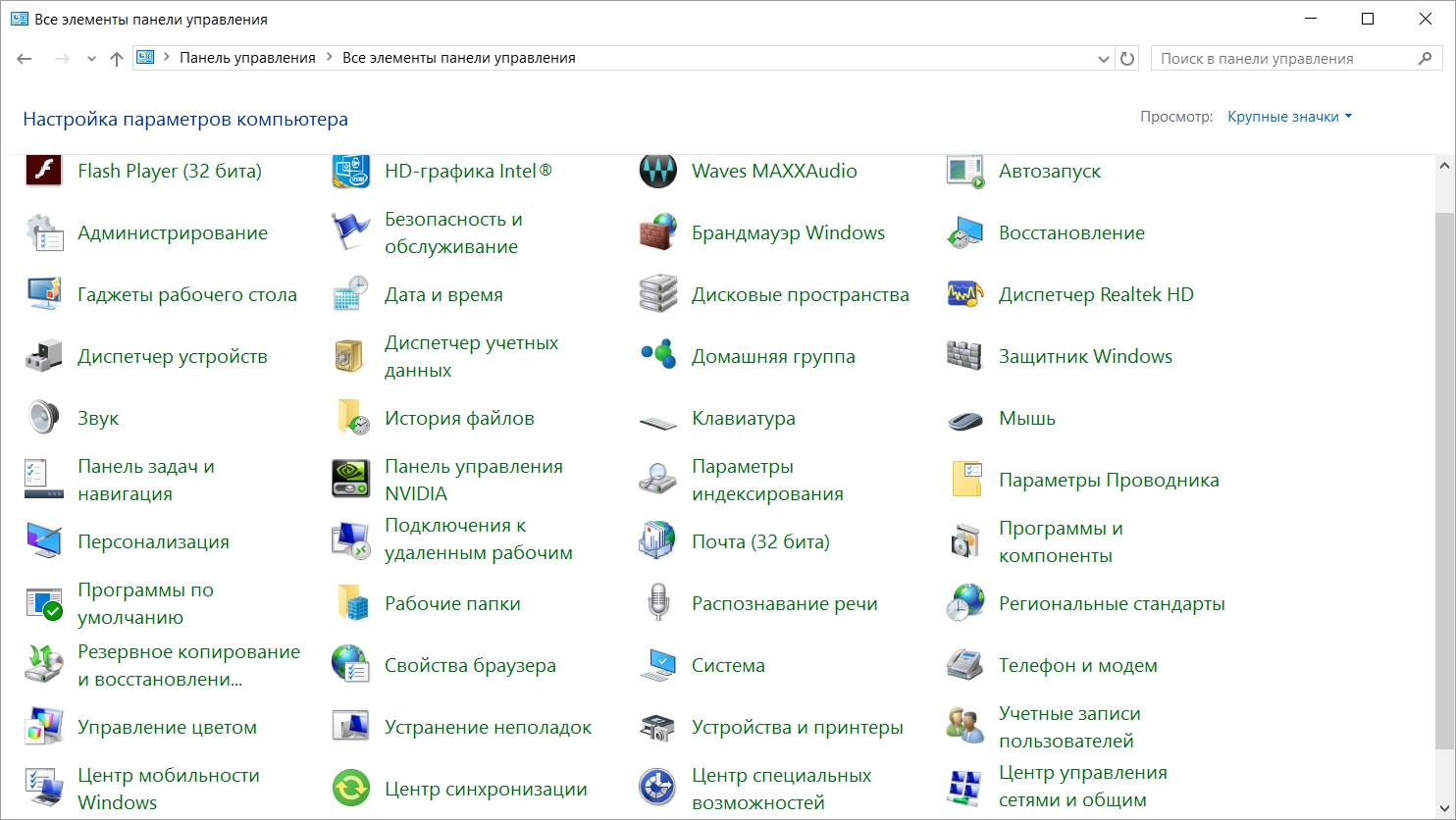1456x820 pixels.
Task: Expand the address bar history dropdown arrow
Action: [x=1103, y=59]
